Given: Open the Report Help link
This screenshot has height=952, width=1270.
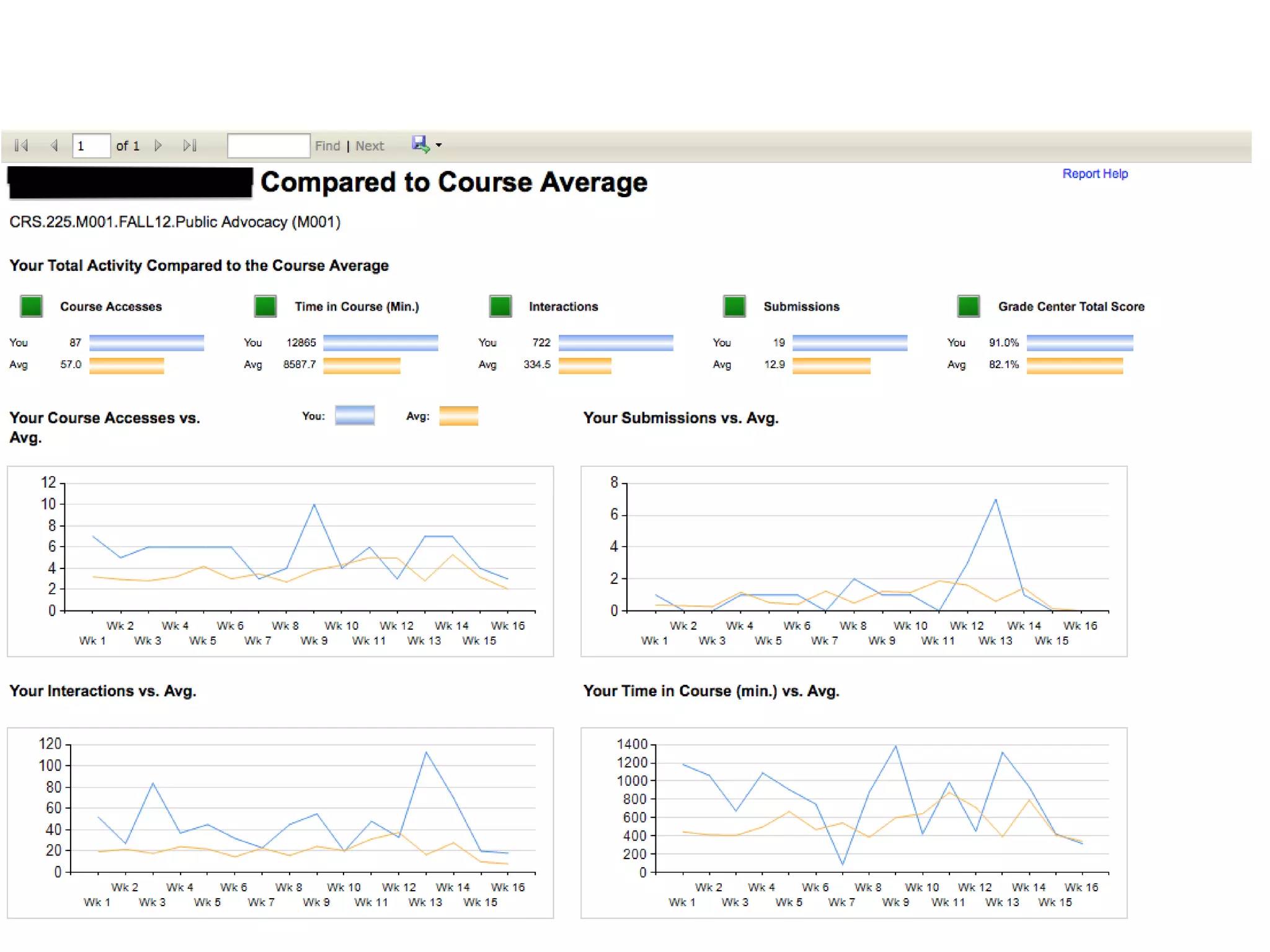Looking at the screenshot, I should 1095,174.
